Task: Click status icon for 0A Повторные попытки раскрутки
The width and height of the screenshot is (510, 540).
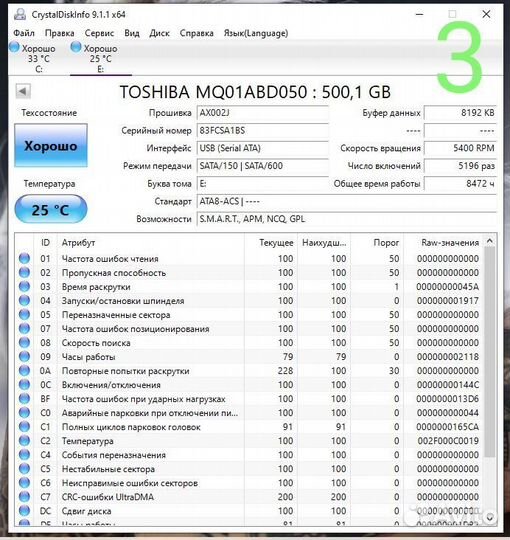Action: (x=24, y=371)
